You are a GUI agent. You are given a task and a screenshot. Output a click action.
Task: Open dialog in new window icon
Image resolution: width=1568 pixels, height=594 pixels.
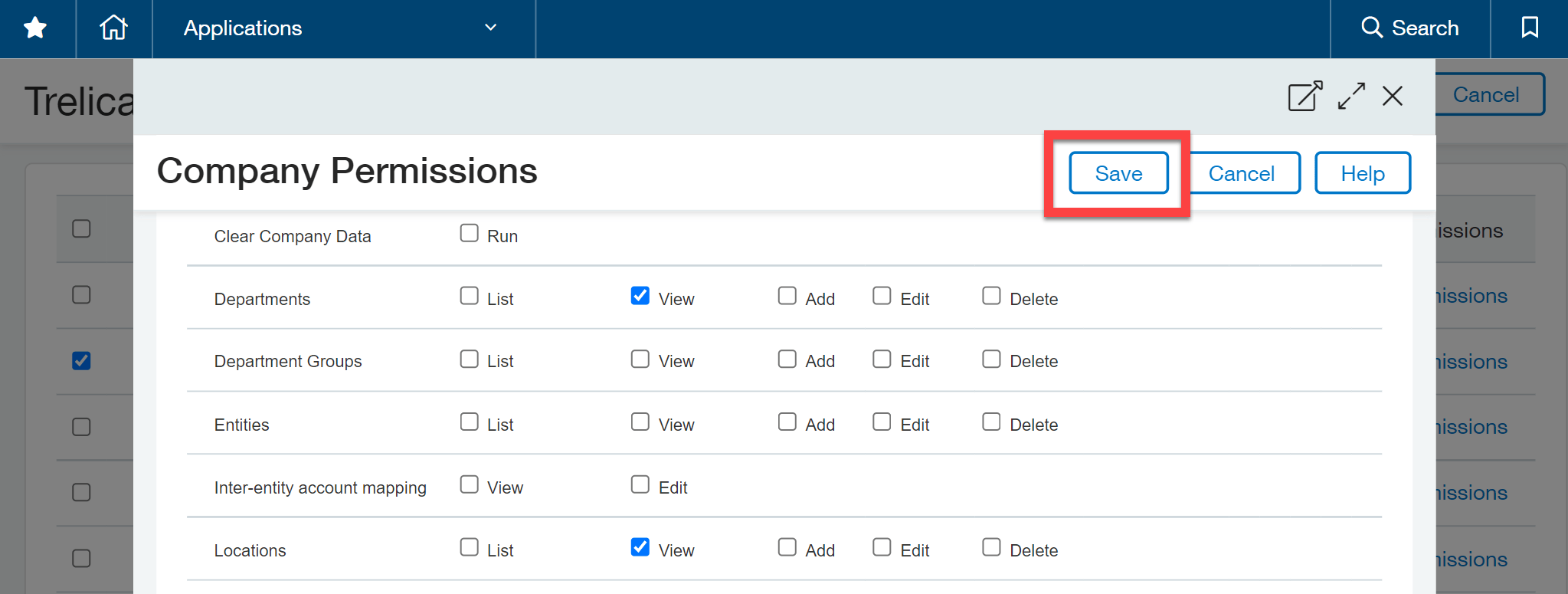1304,97
